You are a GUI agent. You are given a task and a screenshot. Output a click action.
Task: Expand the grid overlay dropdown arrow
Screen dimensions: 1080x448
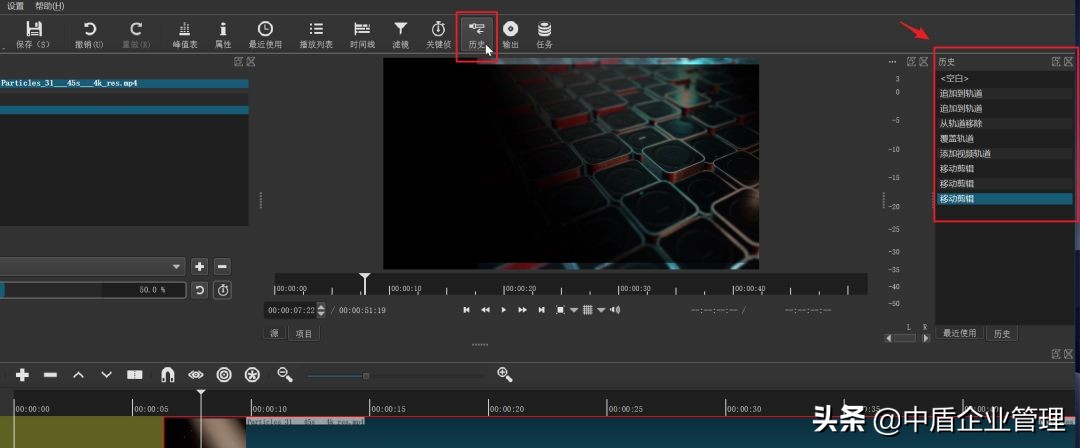pyautogui.click(x=601, y=310)
